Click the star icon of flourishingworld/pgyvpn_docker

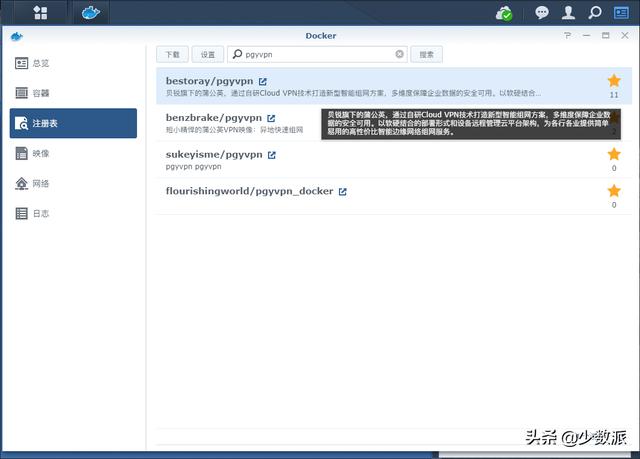[x=614, y=191]
